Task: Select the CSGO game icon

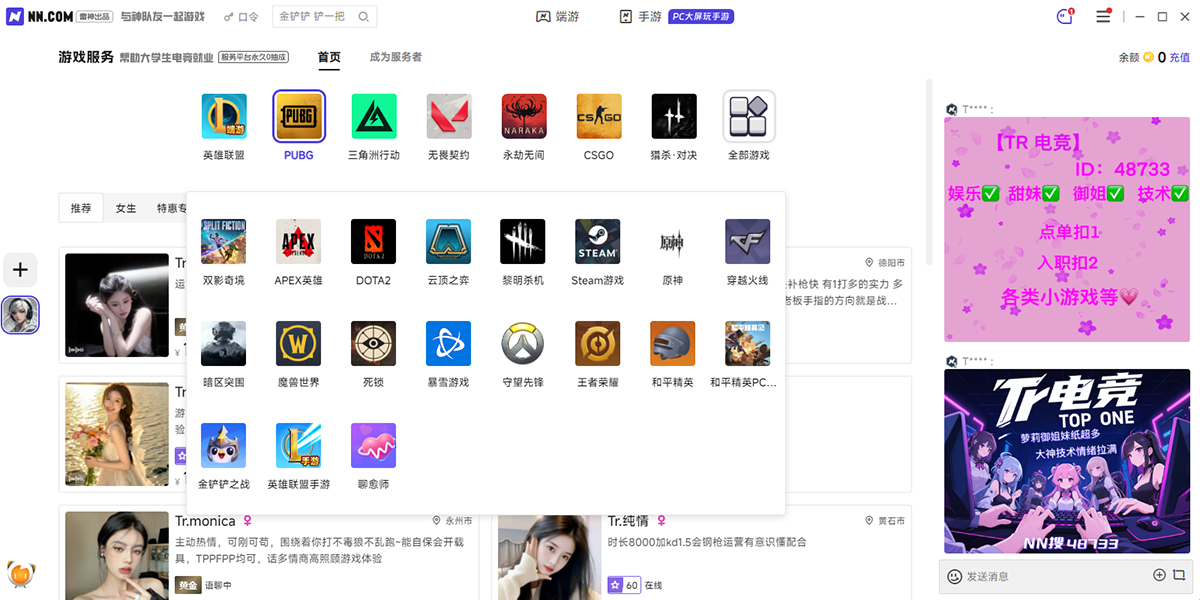Action: tap(598, 116)
